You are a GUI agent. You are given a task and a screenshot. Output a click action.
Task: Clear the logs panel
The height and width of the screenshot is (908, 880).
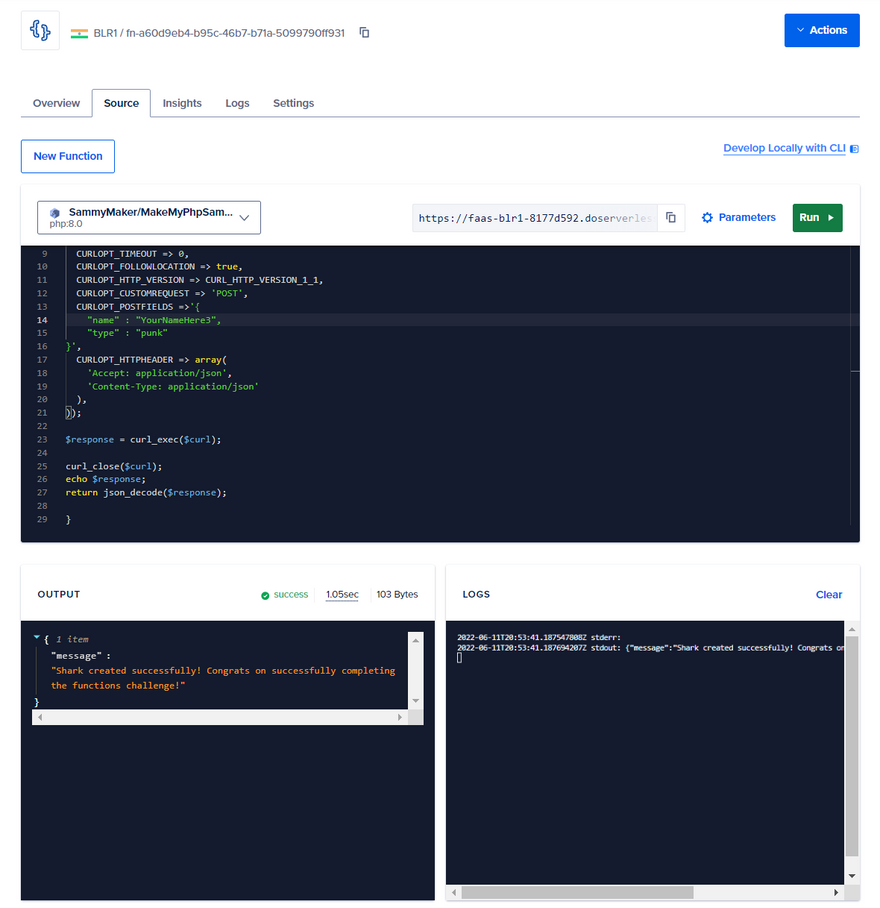(x=828, y=594)
